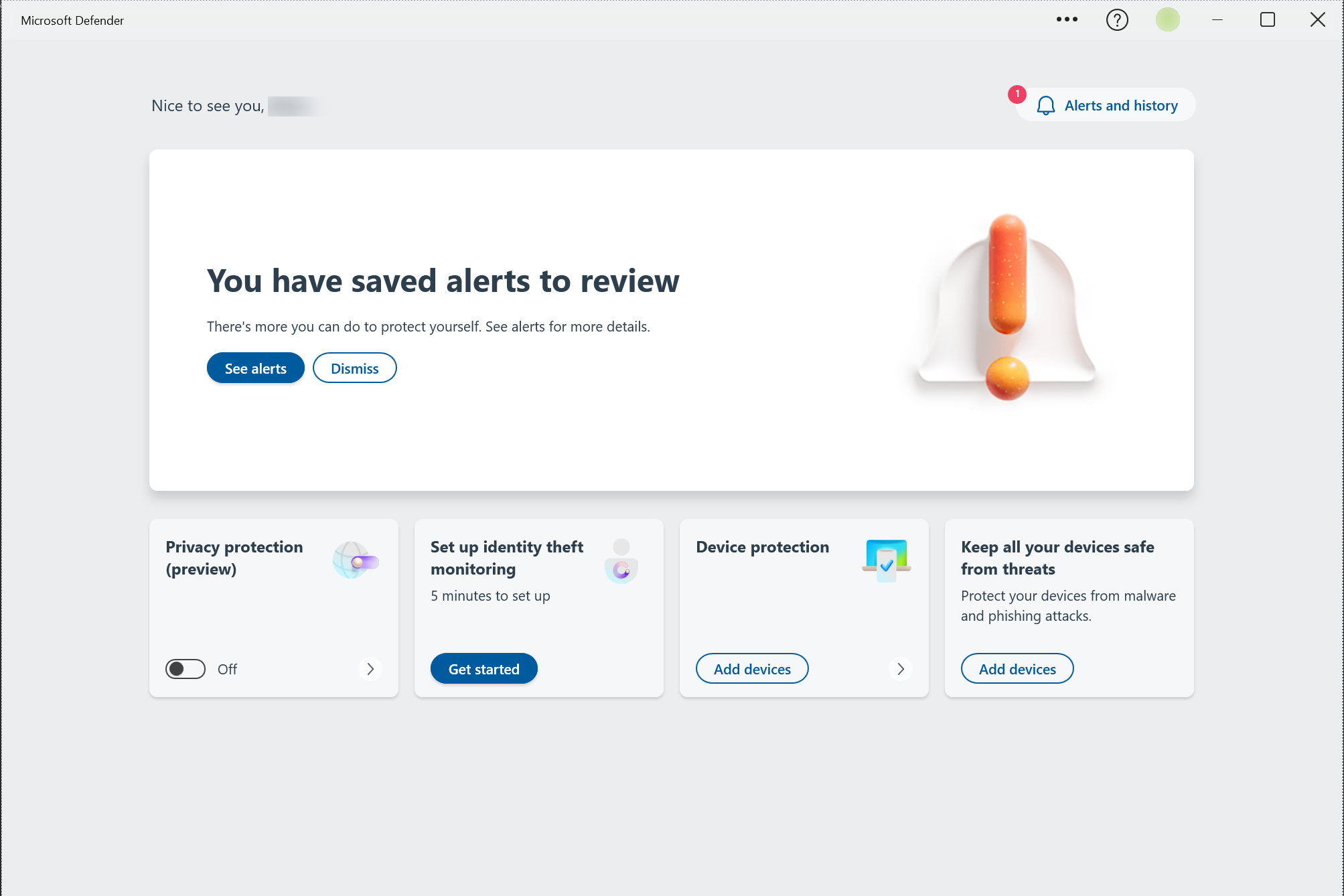This screenshot has height=896, width=1344.
Task: Expand Privacy protection card chevron
Action: (370, 669)
